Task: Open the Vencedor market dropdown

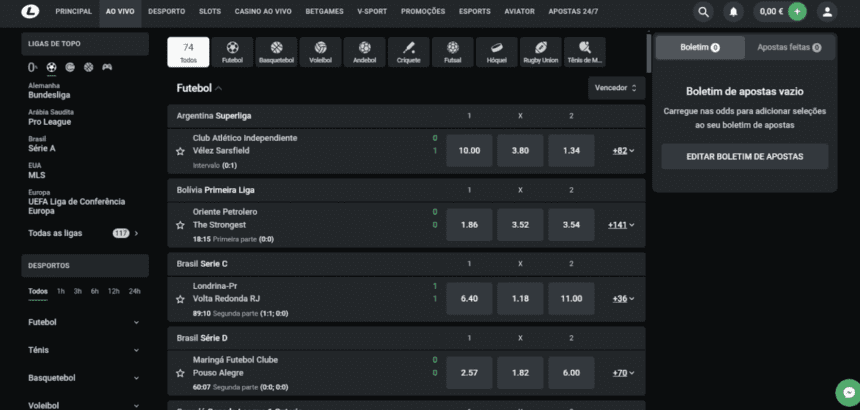Action: point(616,88)
